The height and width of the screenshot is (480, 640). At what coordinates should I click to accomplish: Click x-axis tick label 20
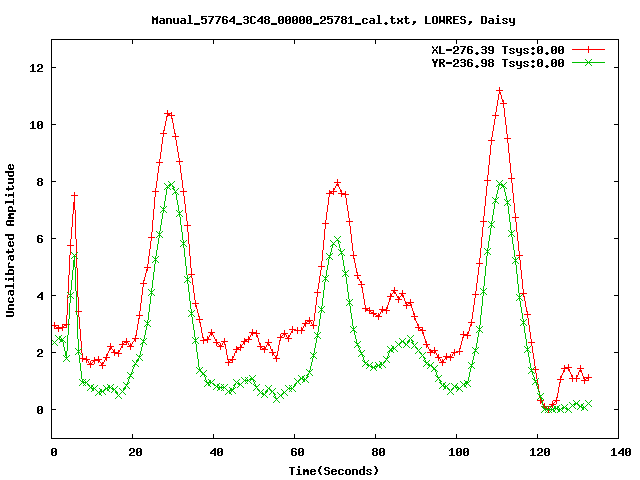(x=135, y=452)
